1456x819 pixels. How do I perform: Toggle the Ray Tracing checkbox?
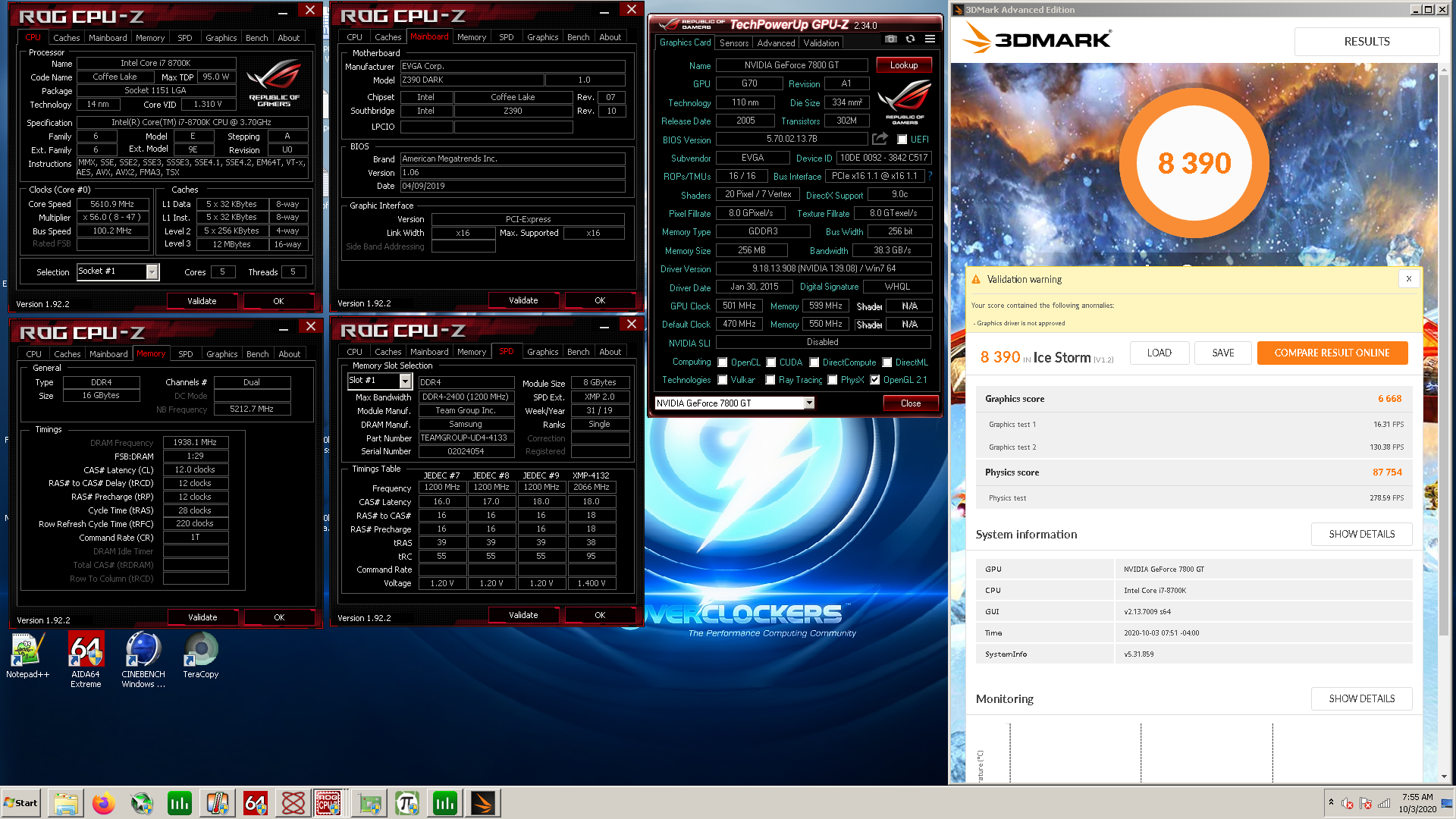tap(771, 380)
